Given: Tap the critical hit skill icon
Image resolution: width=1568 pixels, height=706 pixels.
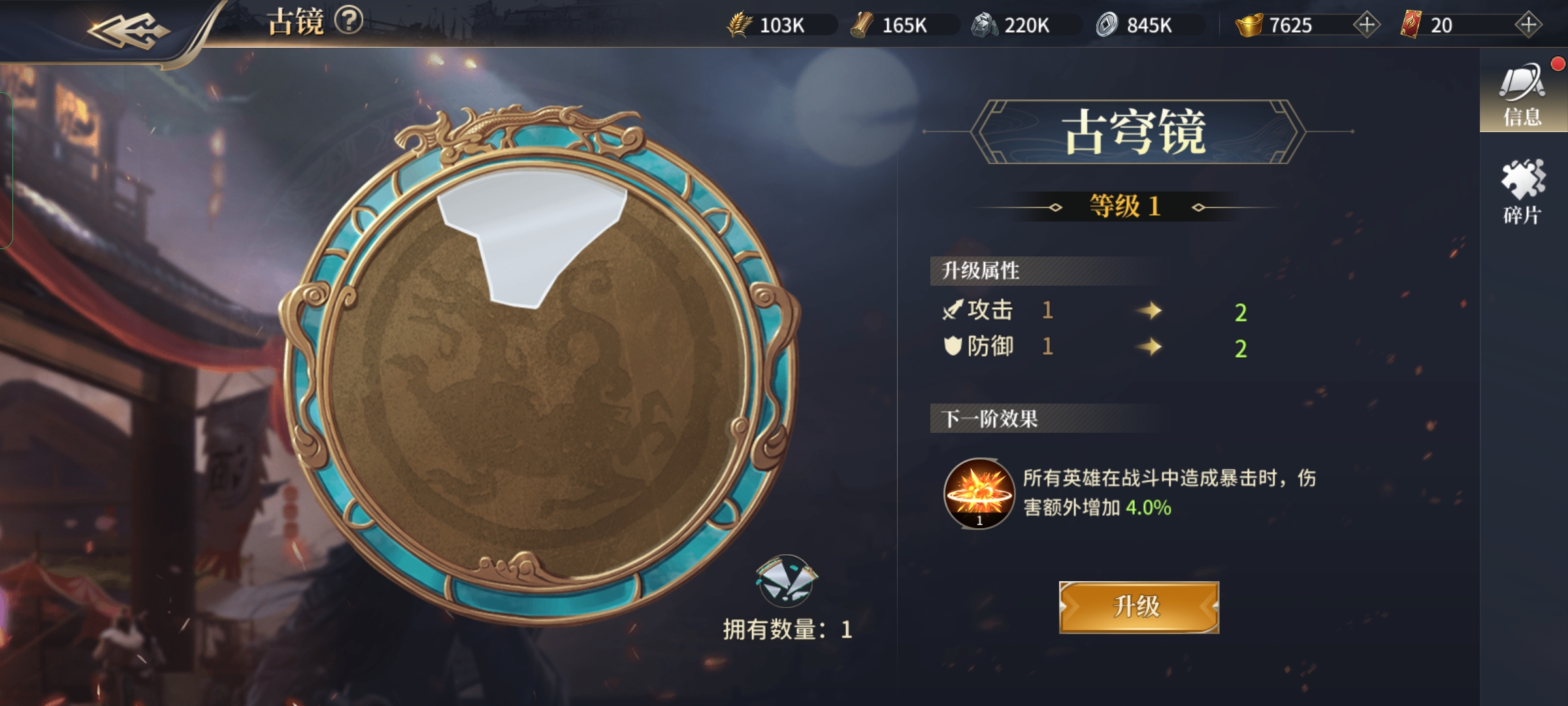Looking at the screenshot, I should 979,494.
